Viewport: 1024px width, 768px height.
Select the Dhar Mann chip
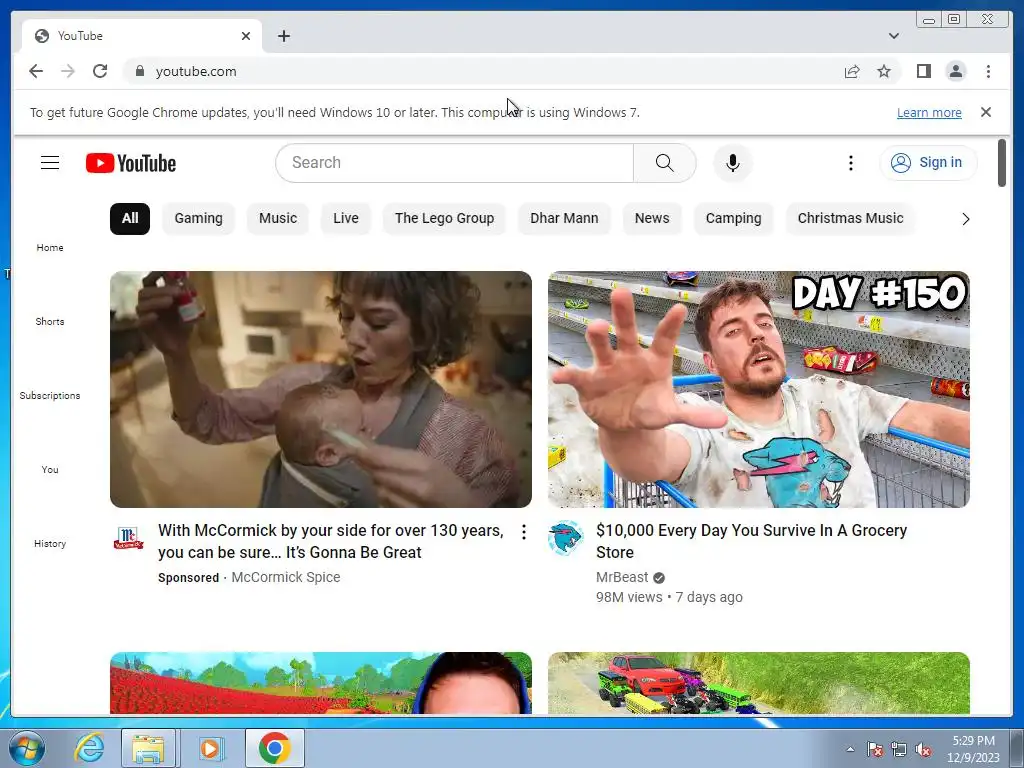564,218
